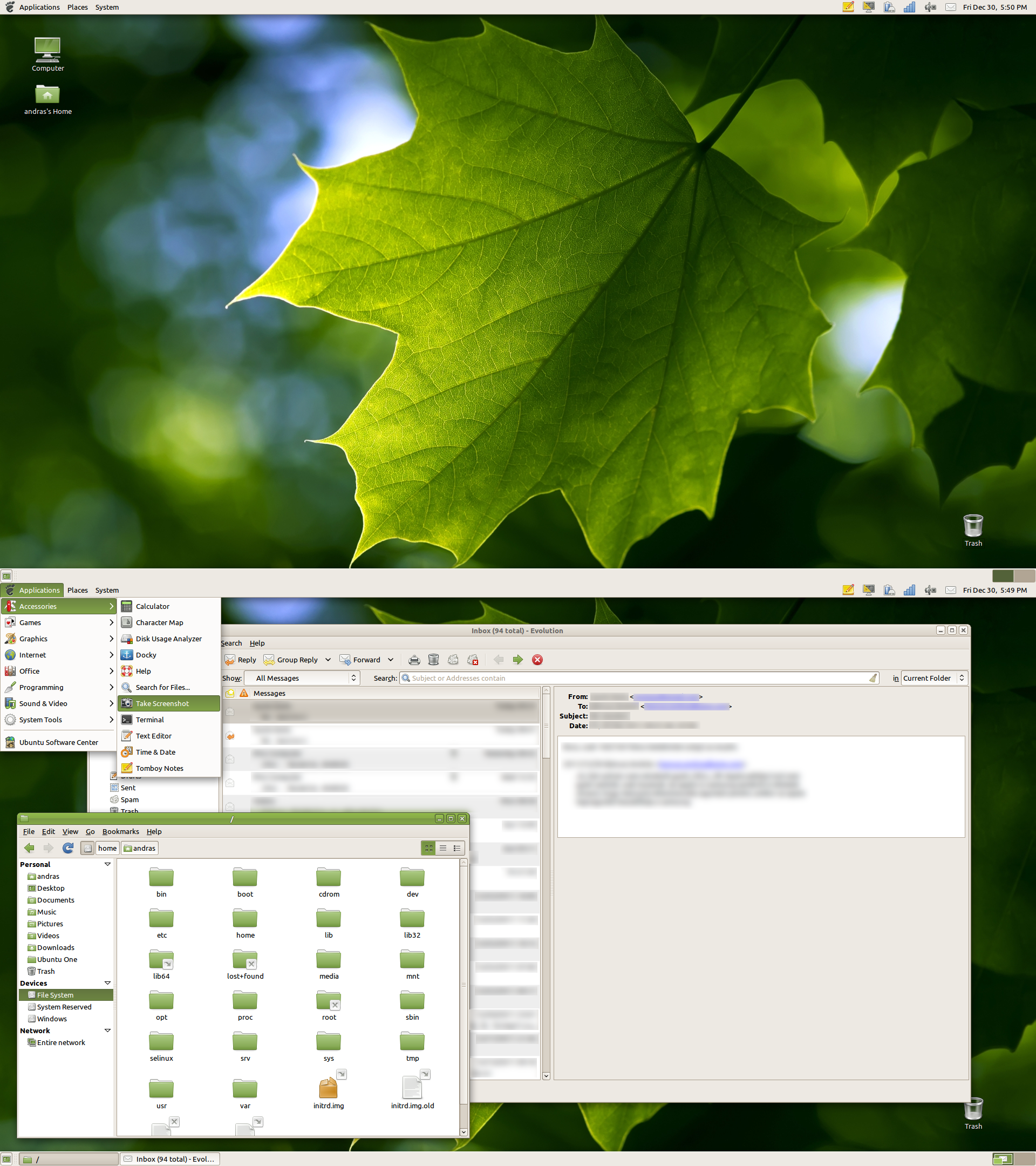Toggle the text location bar button beside home

[x=87, y=848]
